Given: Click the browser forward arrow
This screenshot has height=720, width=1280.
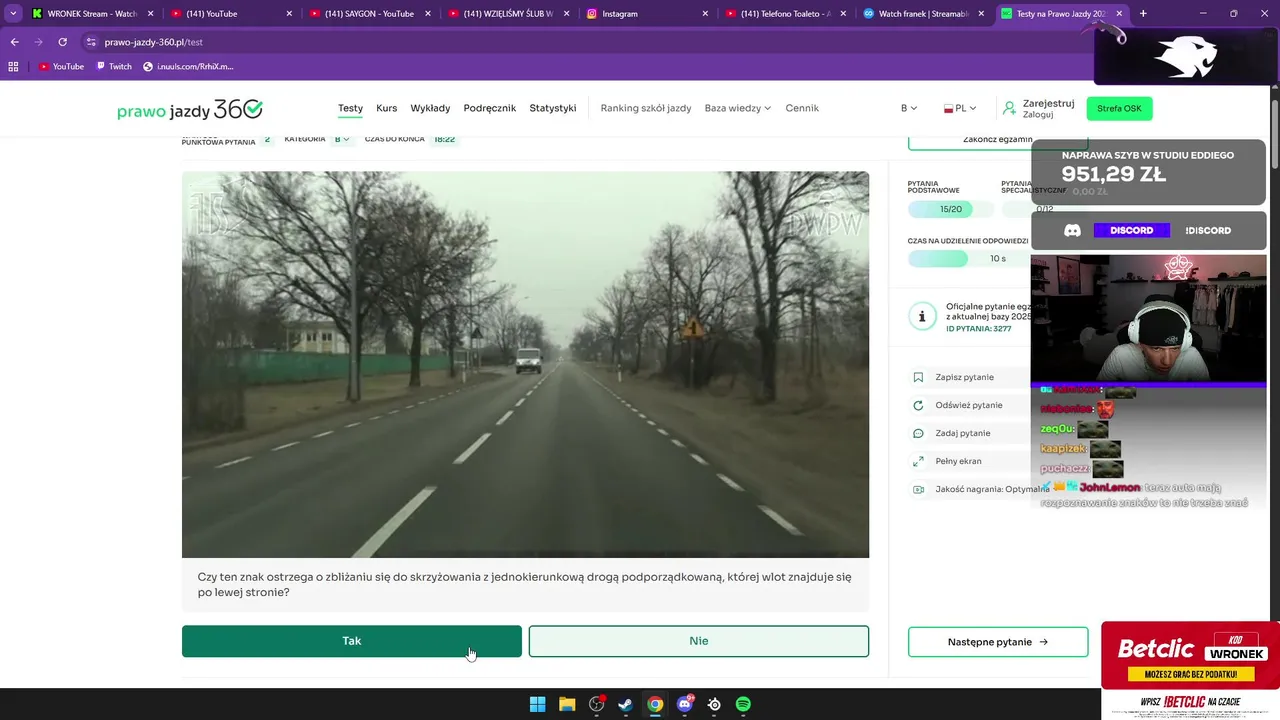Looking at the screenshot, I should 38,42.
